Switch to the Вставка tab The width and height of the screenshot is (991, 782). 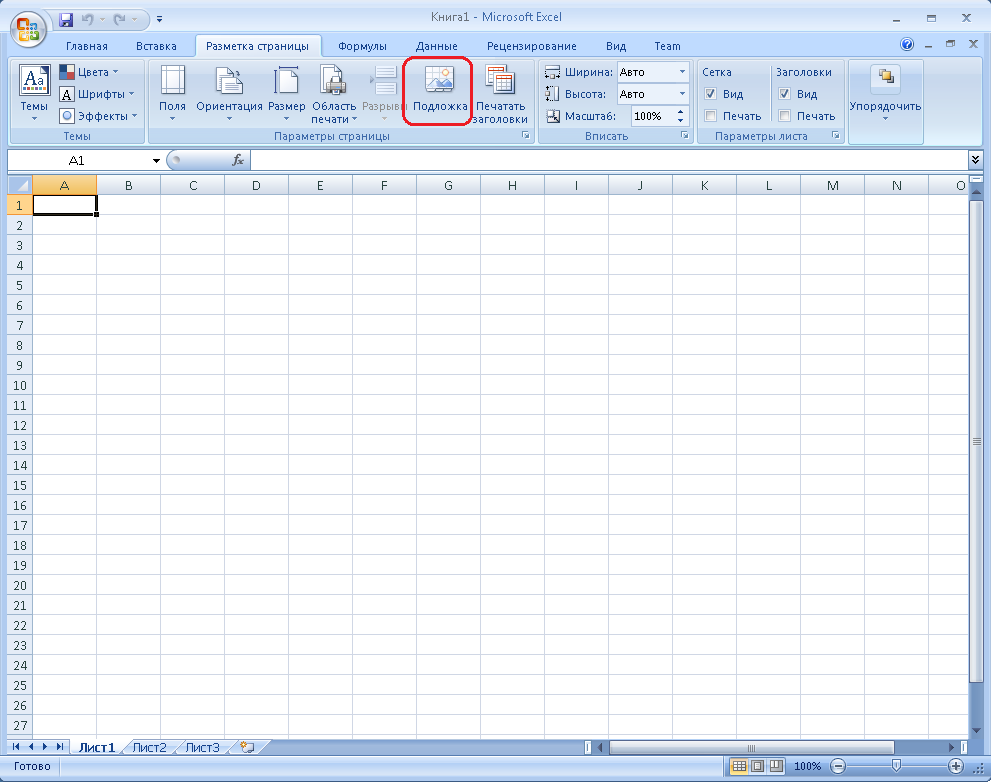156,46
